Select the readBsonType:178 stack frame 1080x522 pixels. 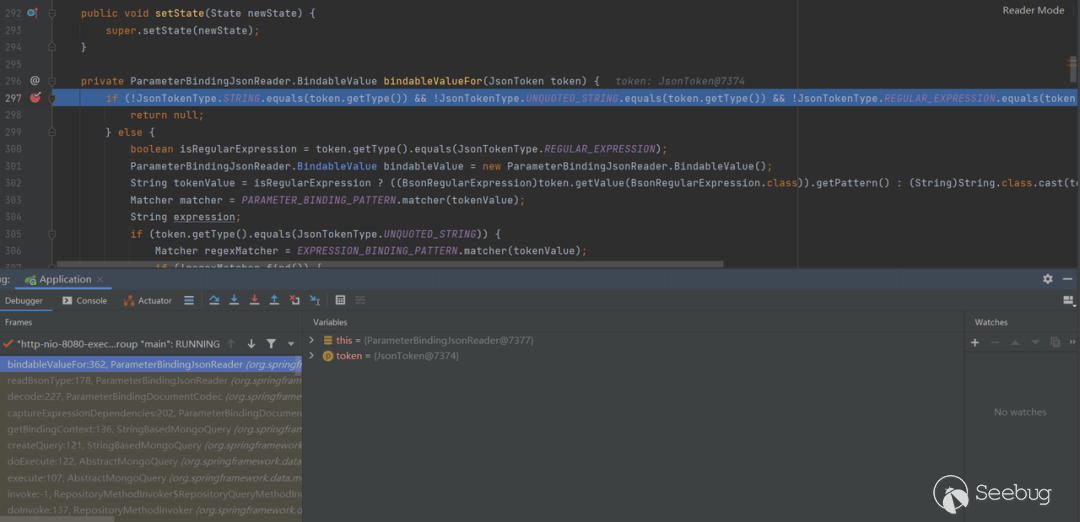(150, 380)
